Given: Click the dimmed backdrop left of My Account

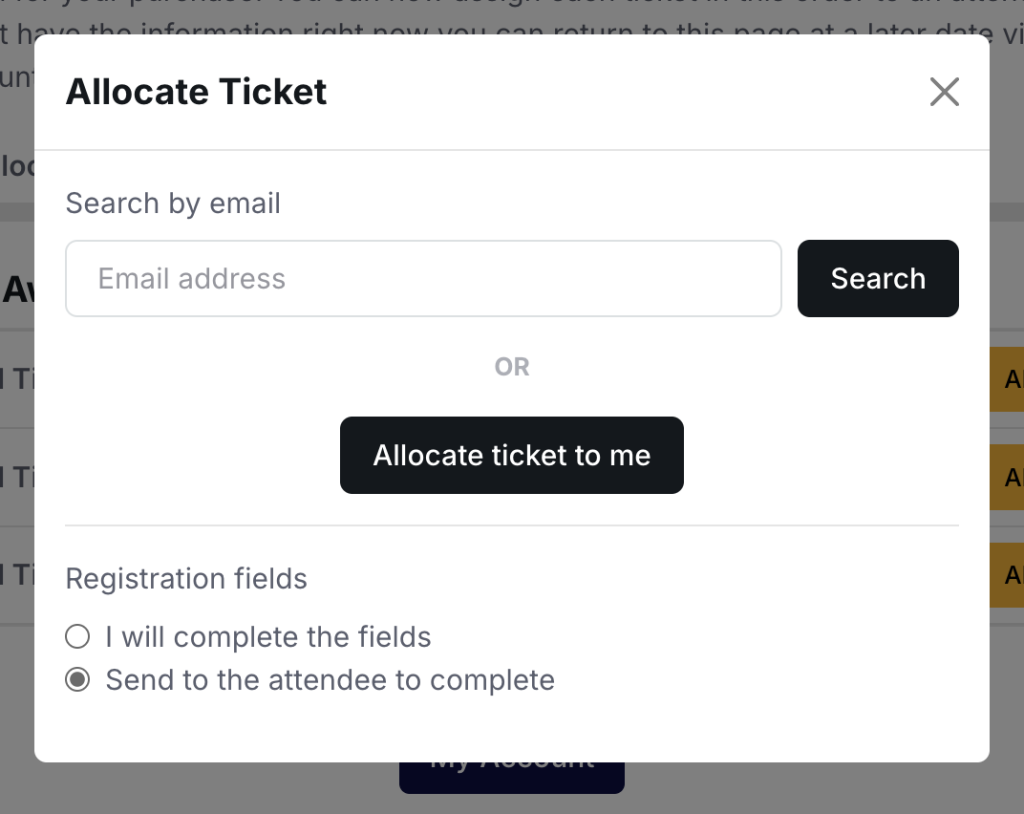Looking at the screenshot, I should 200,790.
